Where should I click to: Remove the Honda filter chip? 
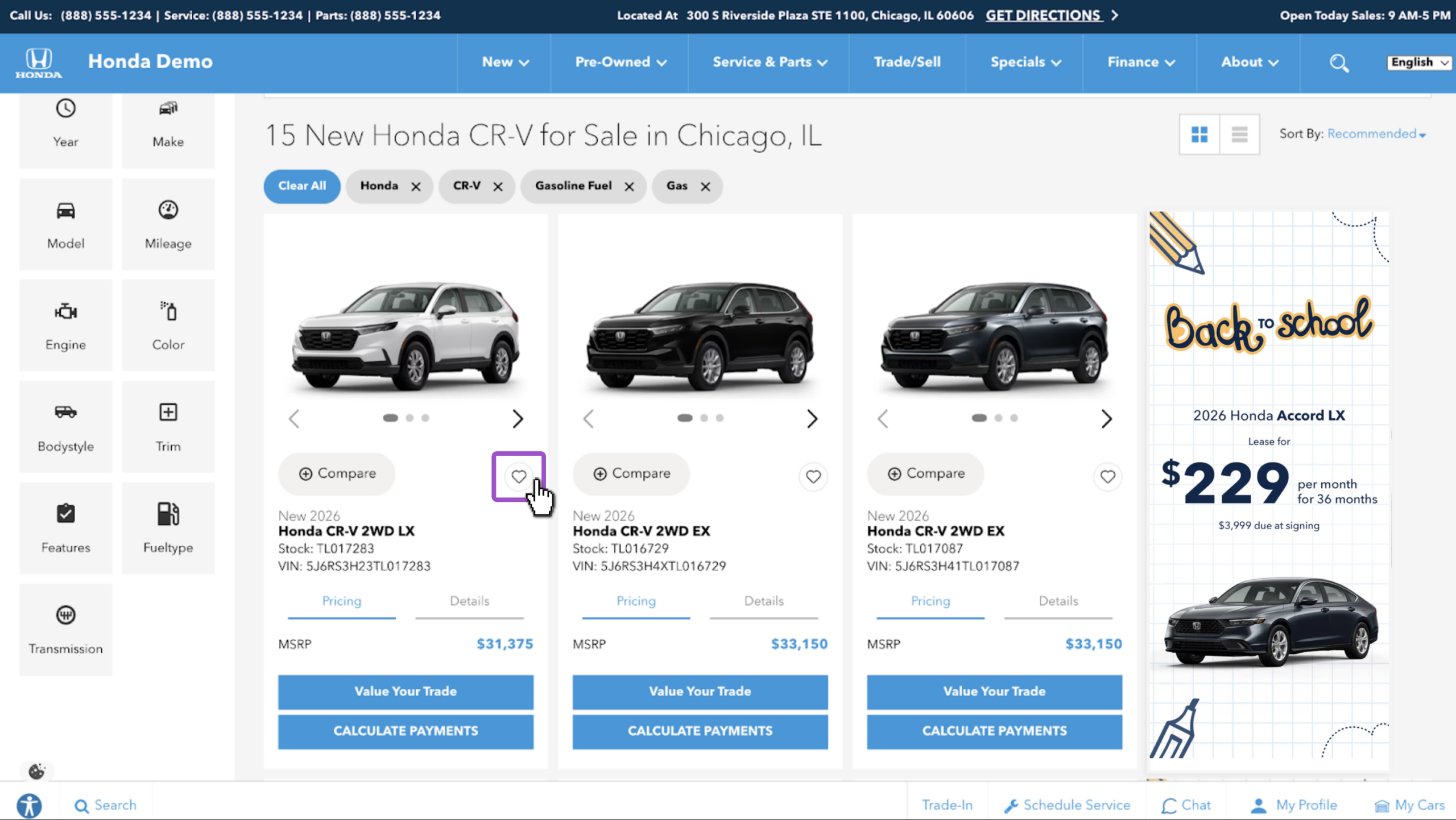(416, 187)
